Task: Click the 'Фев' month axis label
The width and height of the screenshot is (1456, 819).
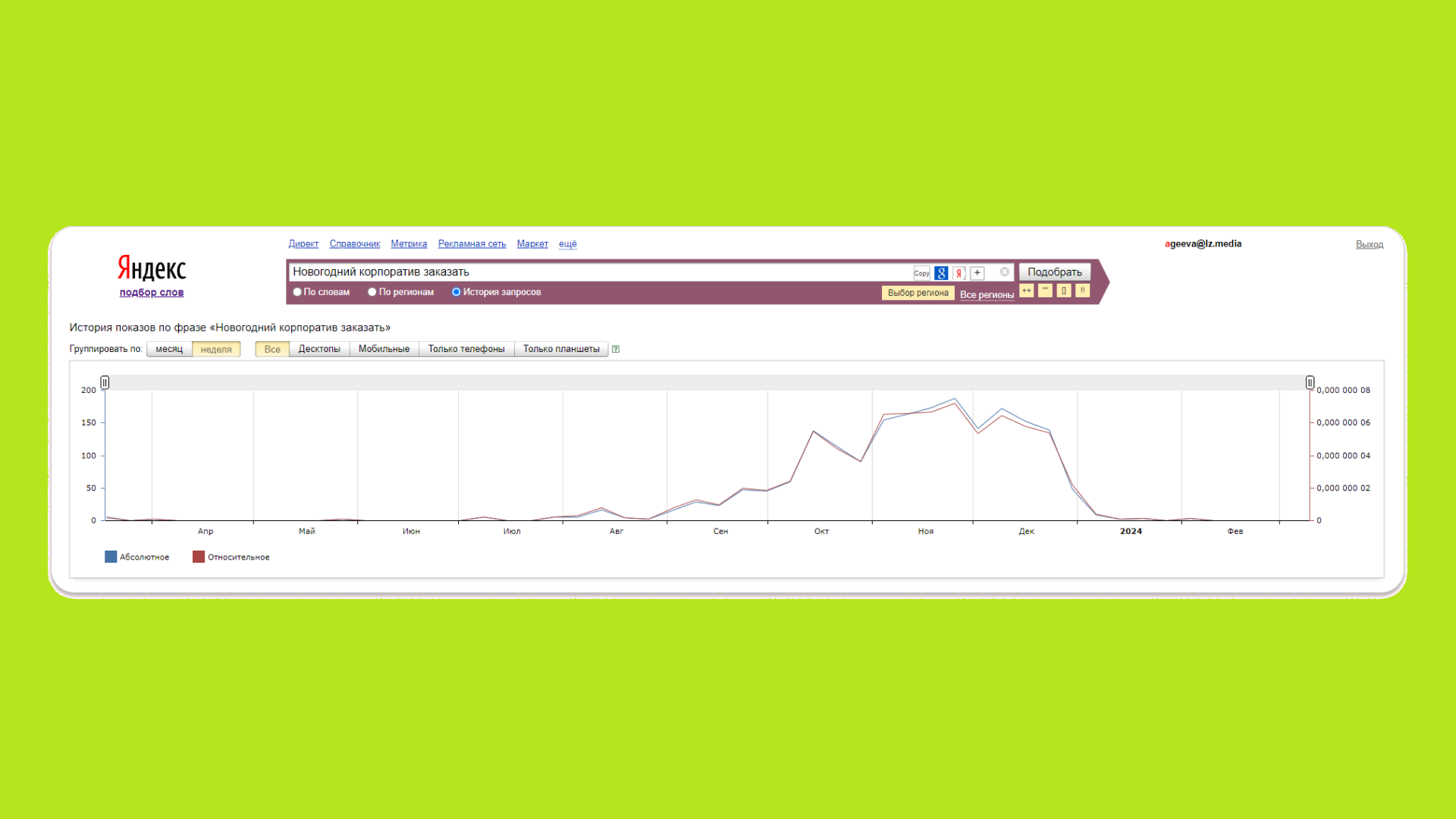Action: 1235,532
